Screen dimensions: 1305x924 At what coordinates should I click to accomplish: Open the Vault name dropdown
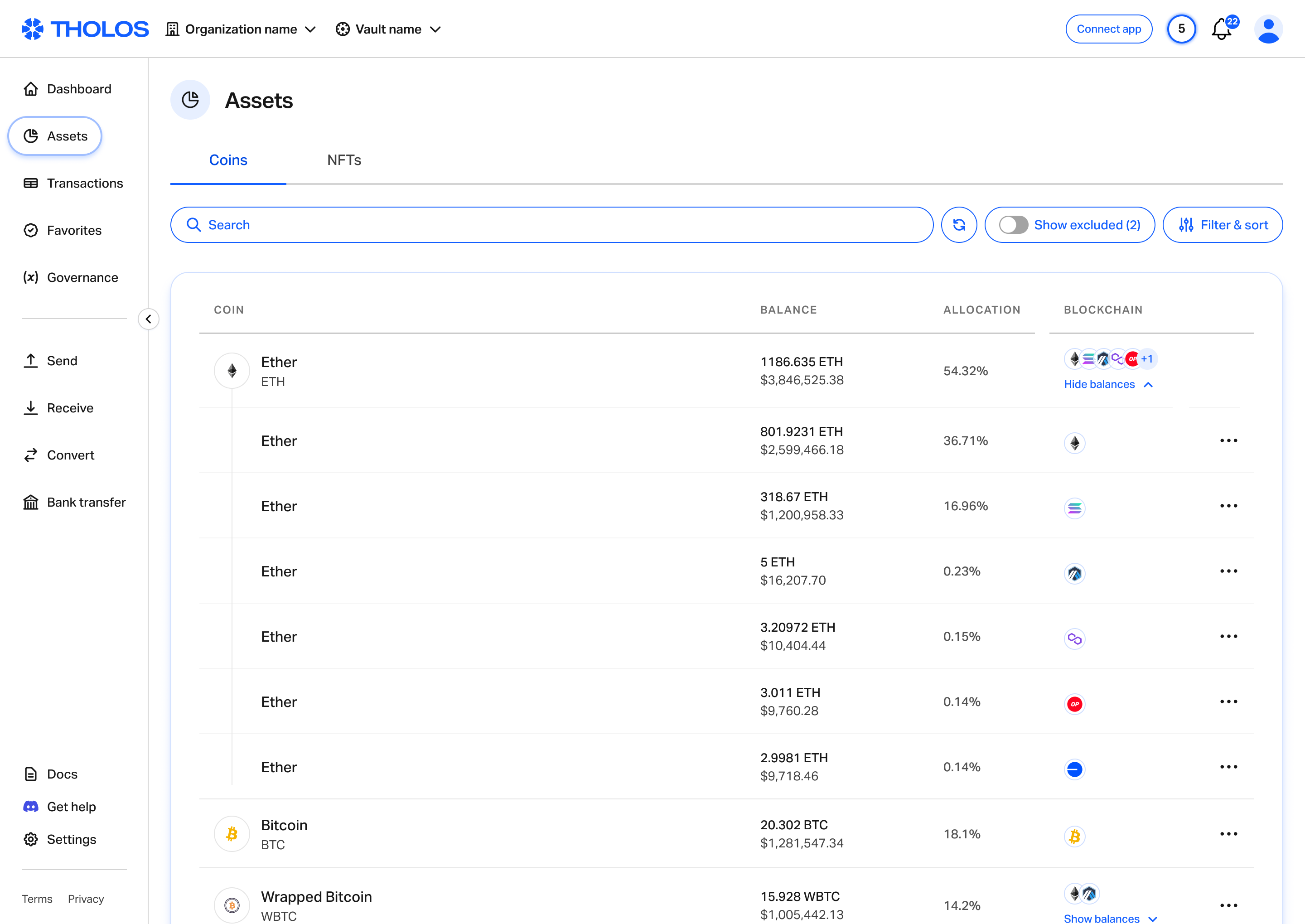(388, 29)
